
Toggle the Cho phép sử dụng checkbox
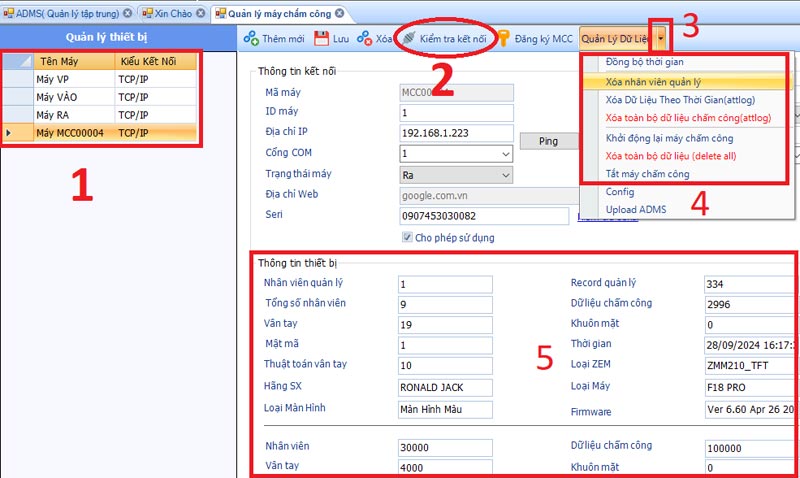coord(407,238)
